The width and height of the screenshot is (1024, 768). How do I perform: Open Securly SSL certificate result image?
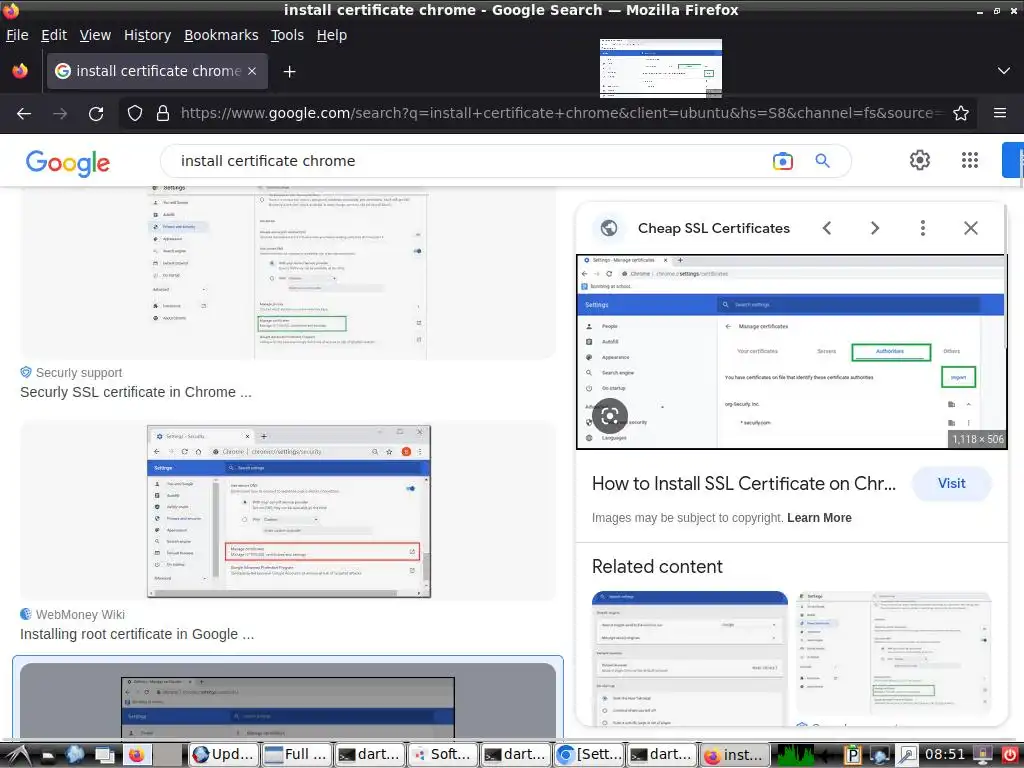click(288, 273)
